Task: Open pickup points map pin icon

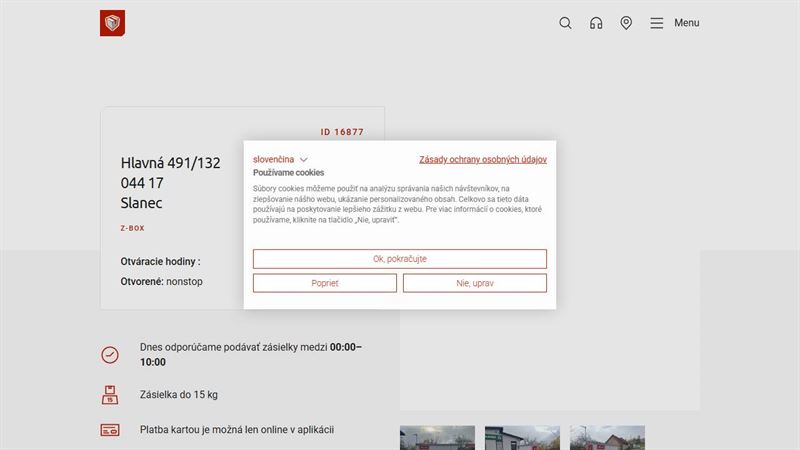Action: 626,23
